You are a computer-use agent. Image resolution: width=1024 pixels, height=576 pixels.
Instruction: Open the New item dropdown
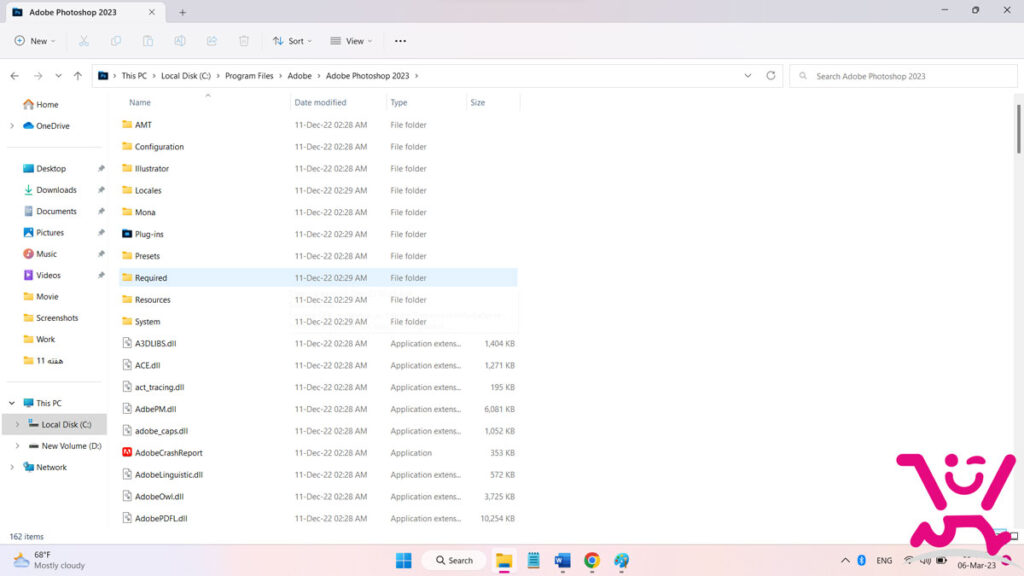click(x=35, y=41)
